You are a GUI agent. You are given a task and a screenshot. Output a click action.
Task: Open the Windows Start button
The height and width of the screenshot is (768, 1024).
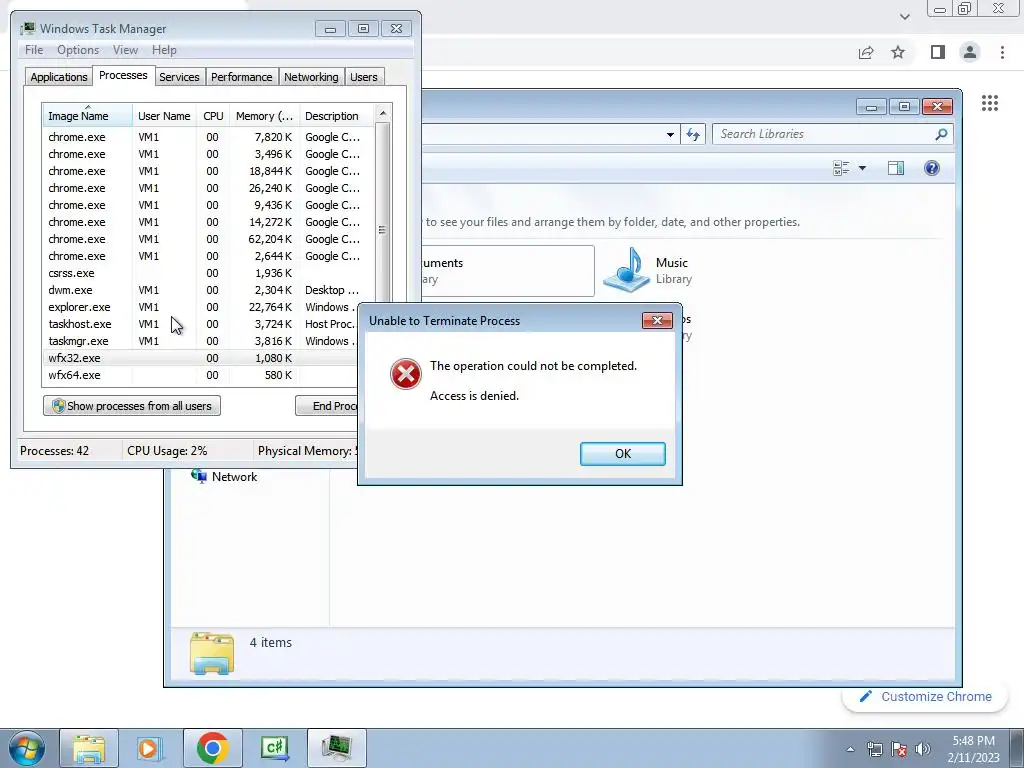click(26, 748)
